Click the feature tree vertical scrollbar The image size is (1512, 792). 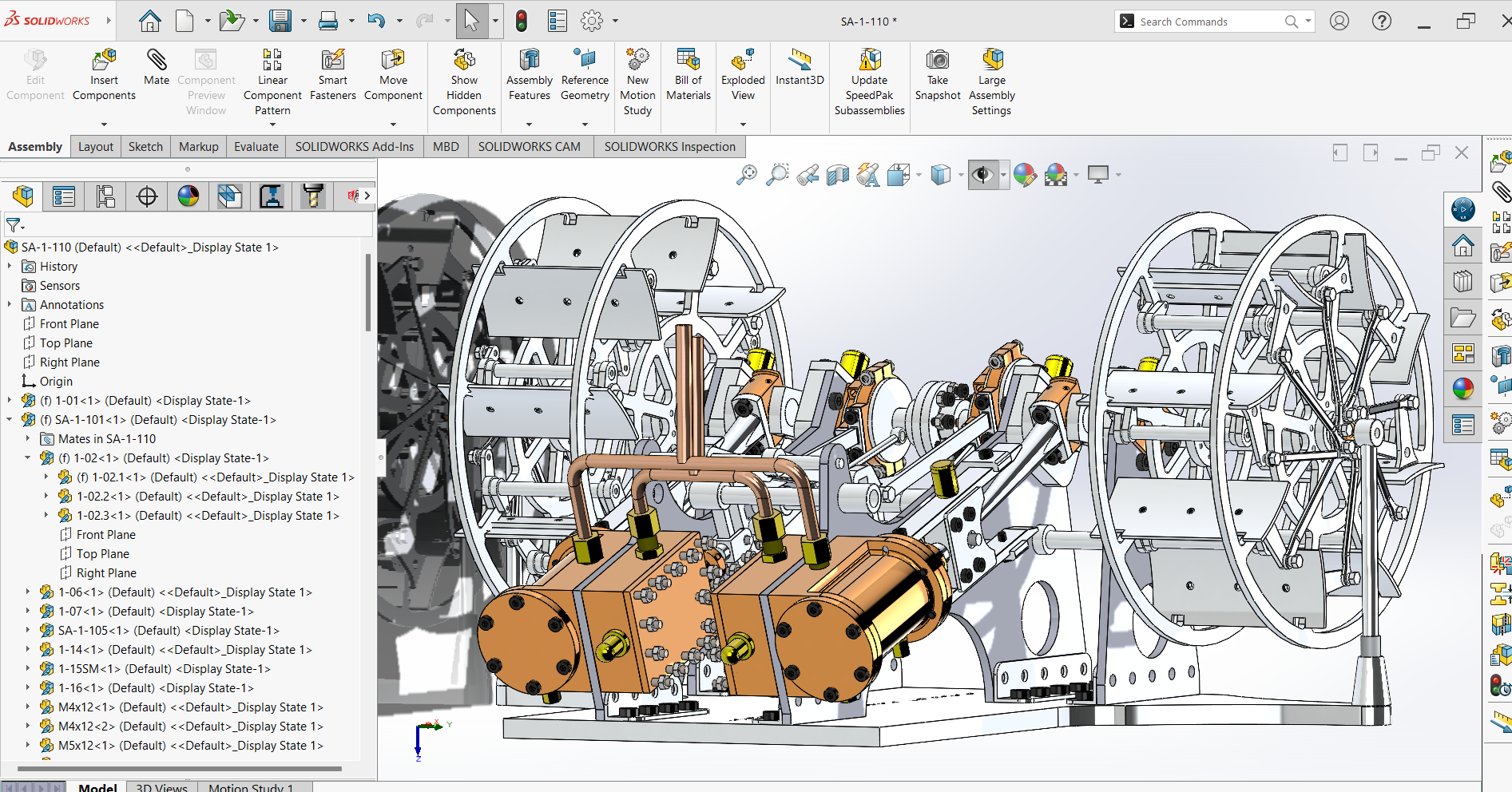[x=368, y=292]
